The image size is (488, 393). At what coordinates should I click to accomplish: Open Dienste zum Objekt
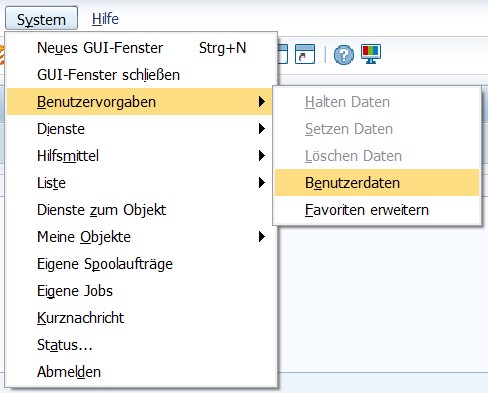pyautogui.click(x=139, y=210)
